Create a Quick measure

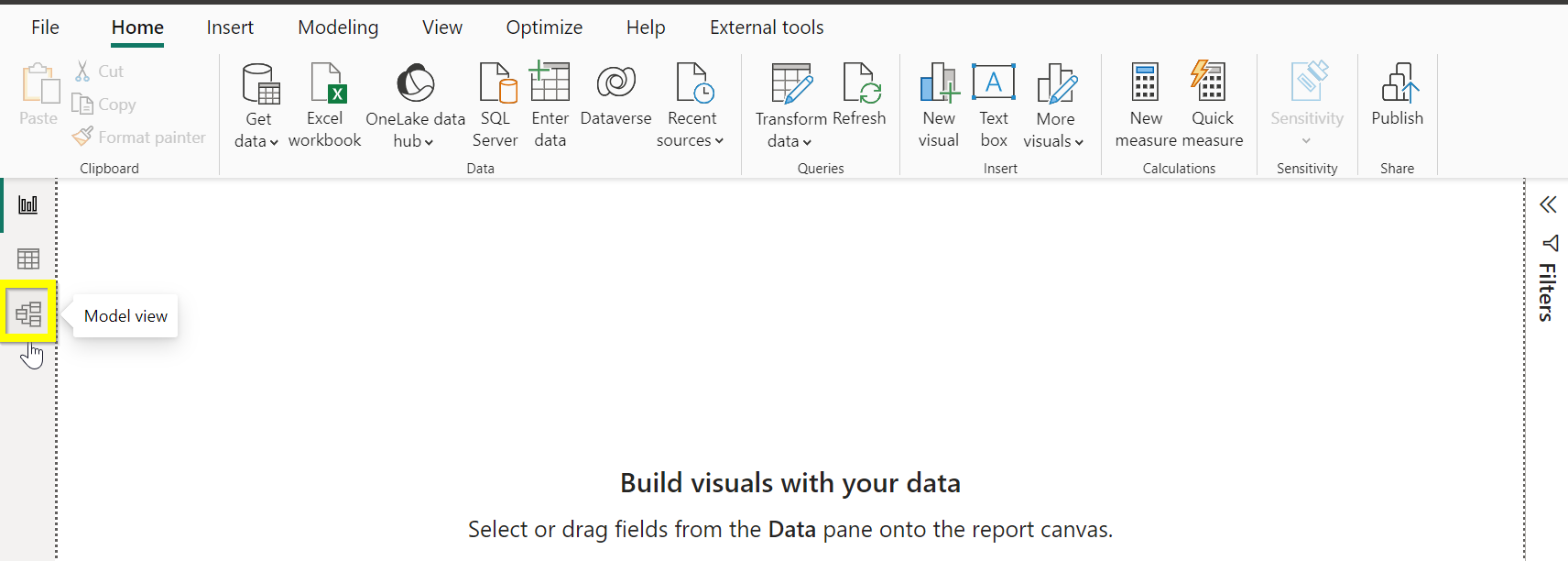1213,105
